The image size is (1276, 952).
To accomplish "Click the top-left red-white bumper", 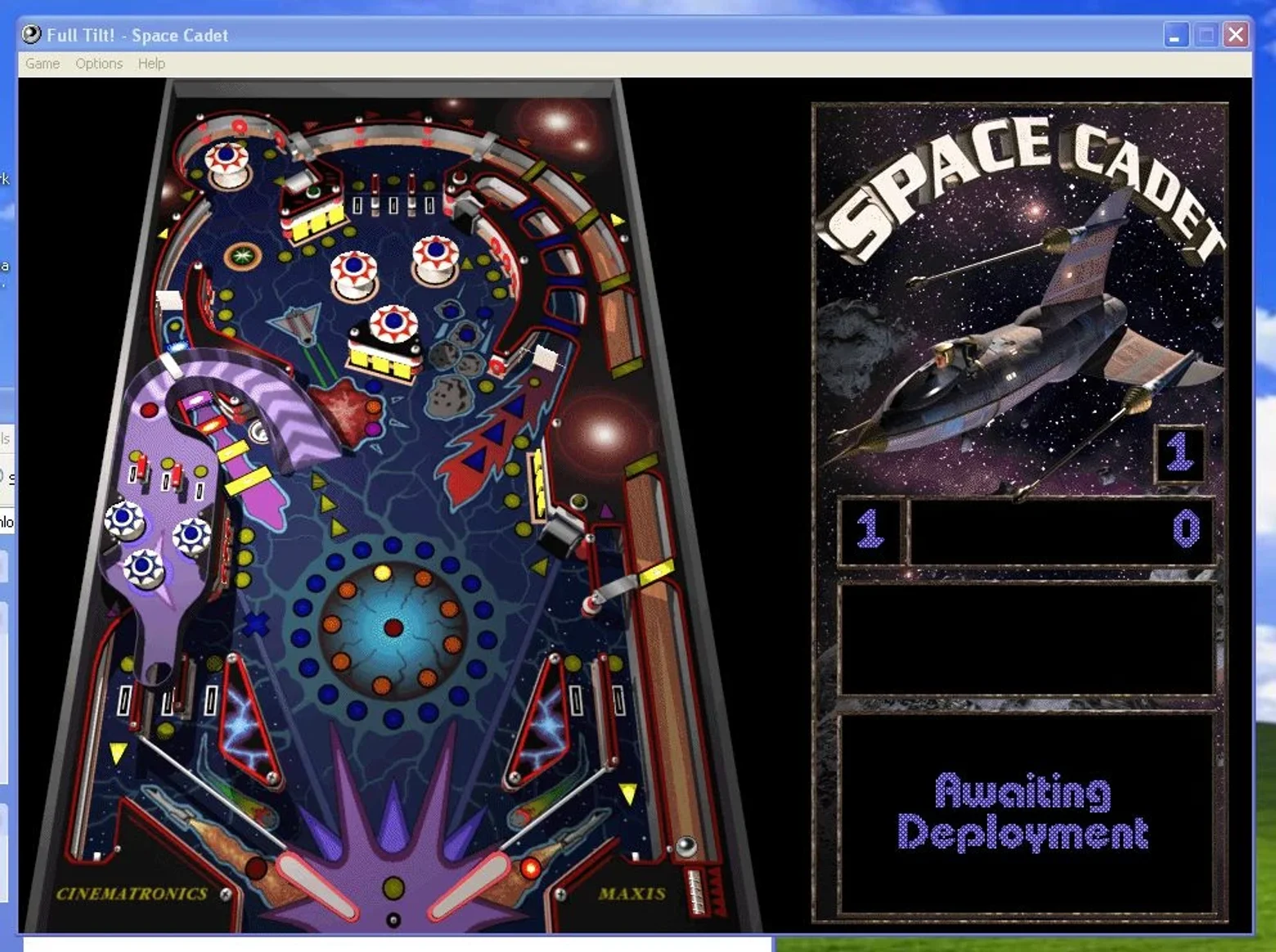I will coord(227,162).
